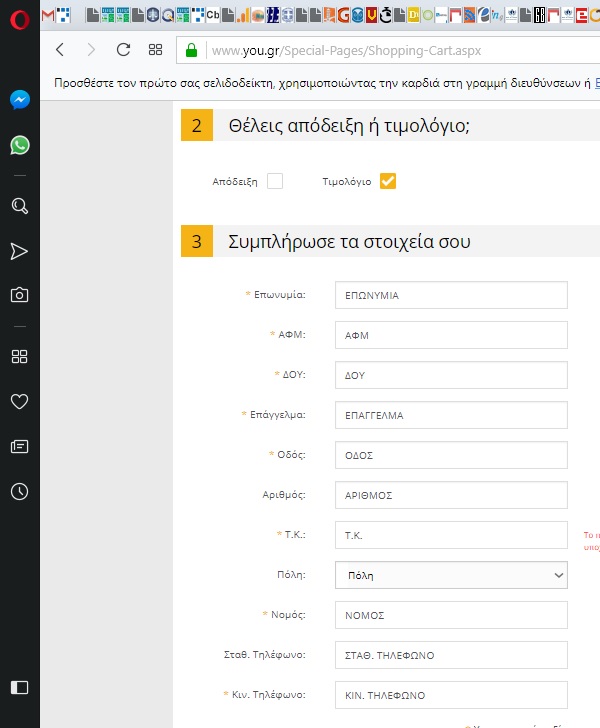
Task: Open the Opera main menu
Action: 19,16
